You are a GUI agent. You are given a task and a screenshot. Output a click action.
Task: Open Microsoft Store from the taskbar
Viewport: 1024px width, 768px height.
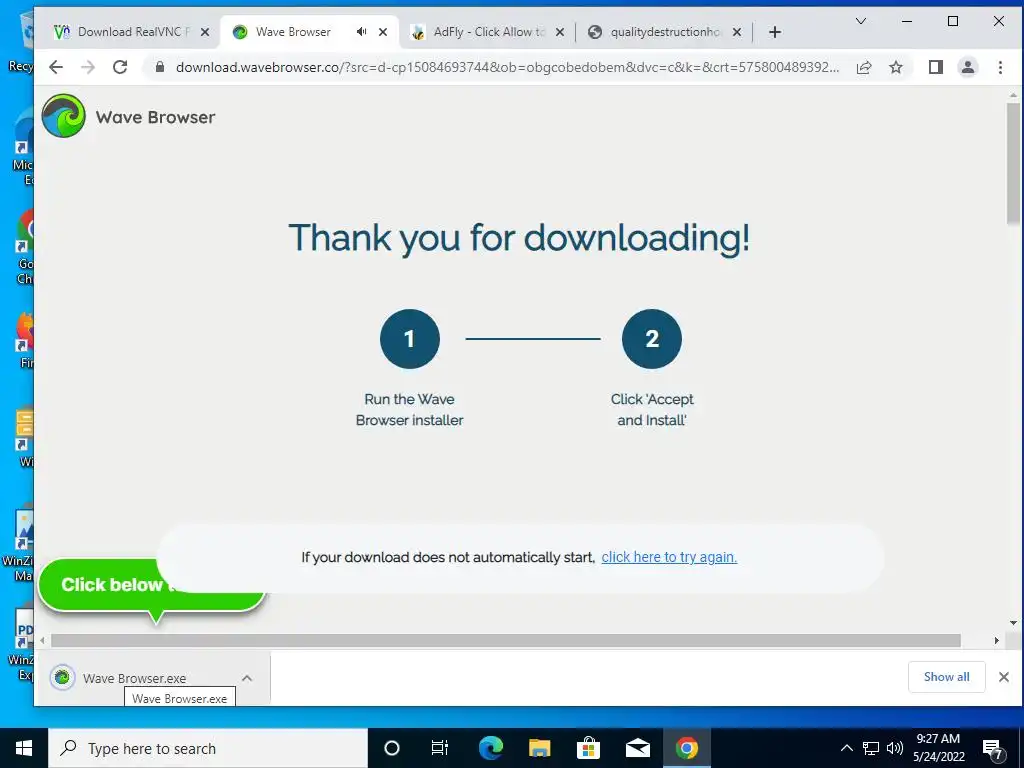coord(588,748)
